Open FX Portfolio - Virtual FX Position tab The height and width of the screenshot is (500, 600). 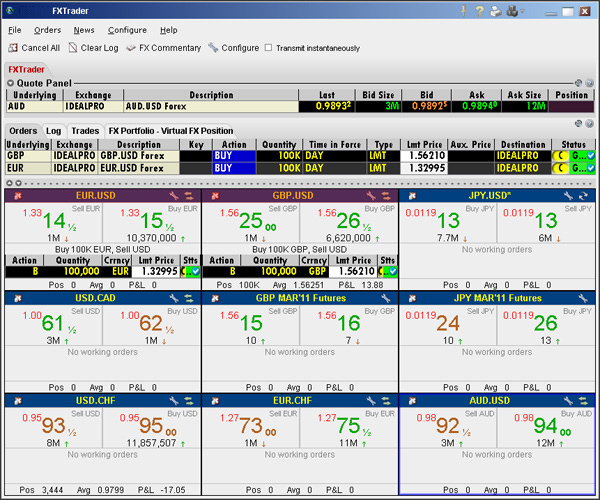171,131
